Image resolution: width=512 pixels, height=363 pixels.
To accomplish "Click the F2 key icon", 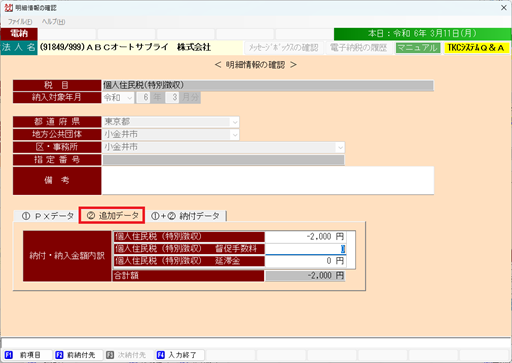I will 59,355.
